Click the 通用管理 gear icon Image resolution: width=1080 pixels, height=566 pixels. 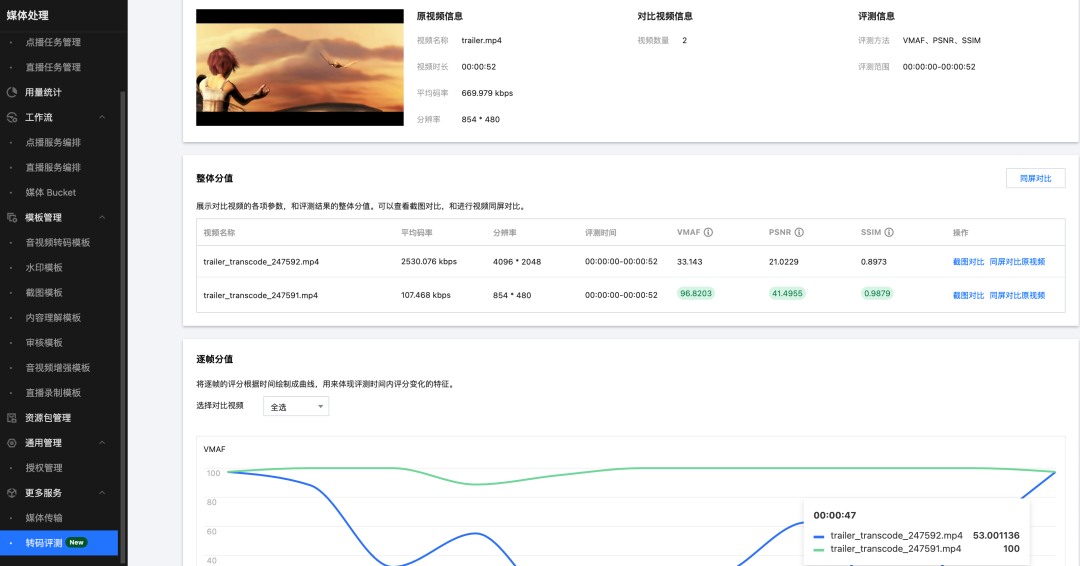point(12,443)
